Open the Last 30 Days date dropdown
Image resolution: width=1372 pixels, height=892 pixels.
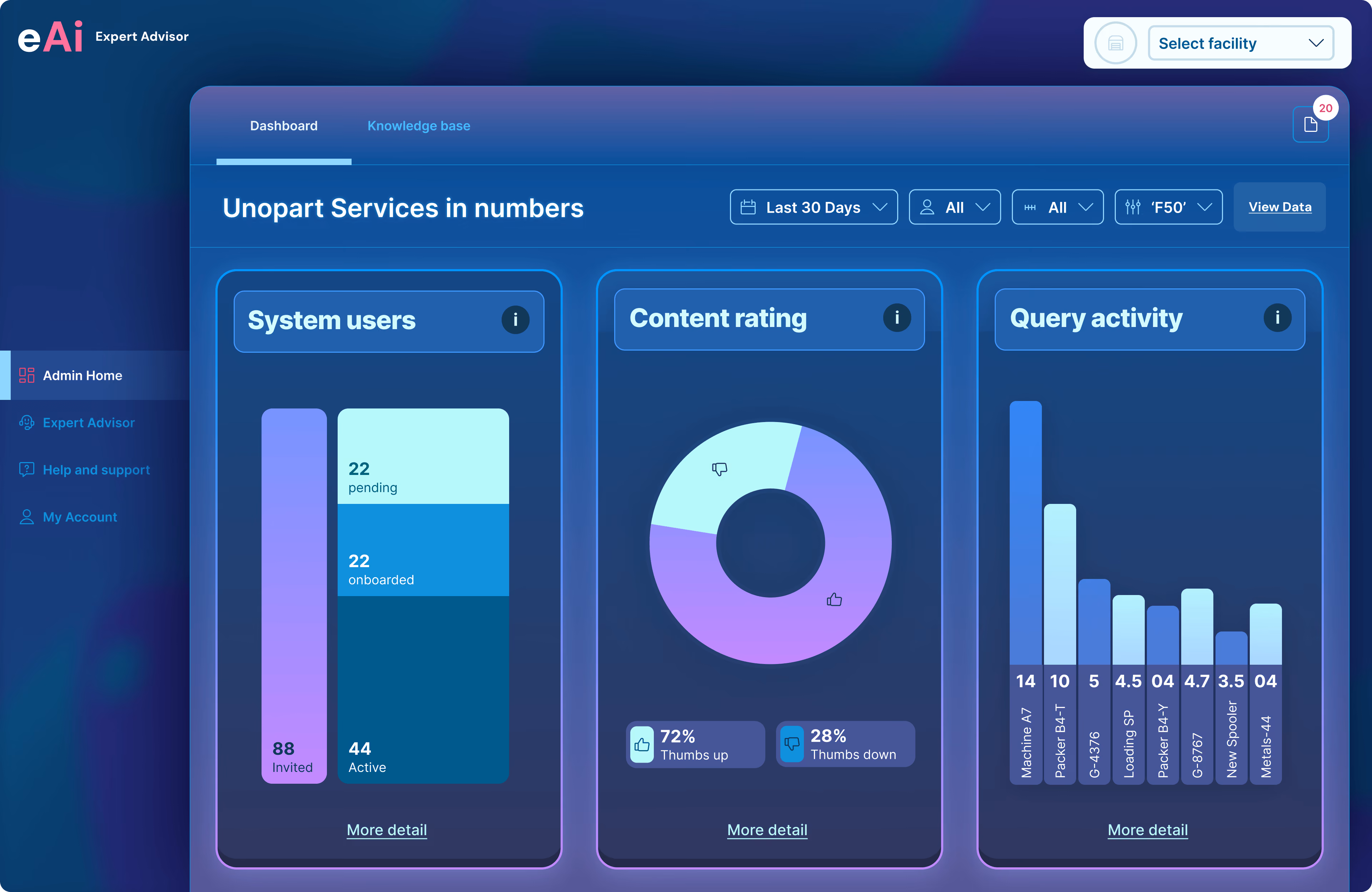click(x=814, y=207)
